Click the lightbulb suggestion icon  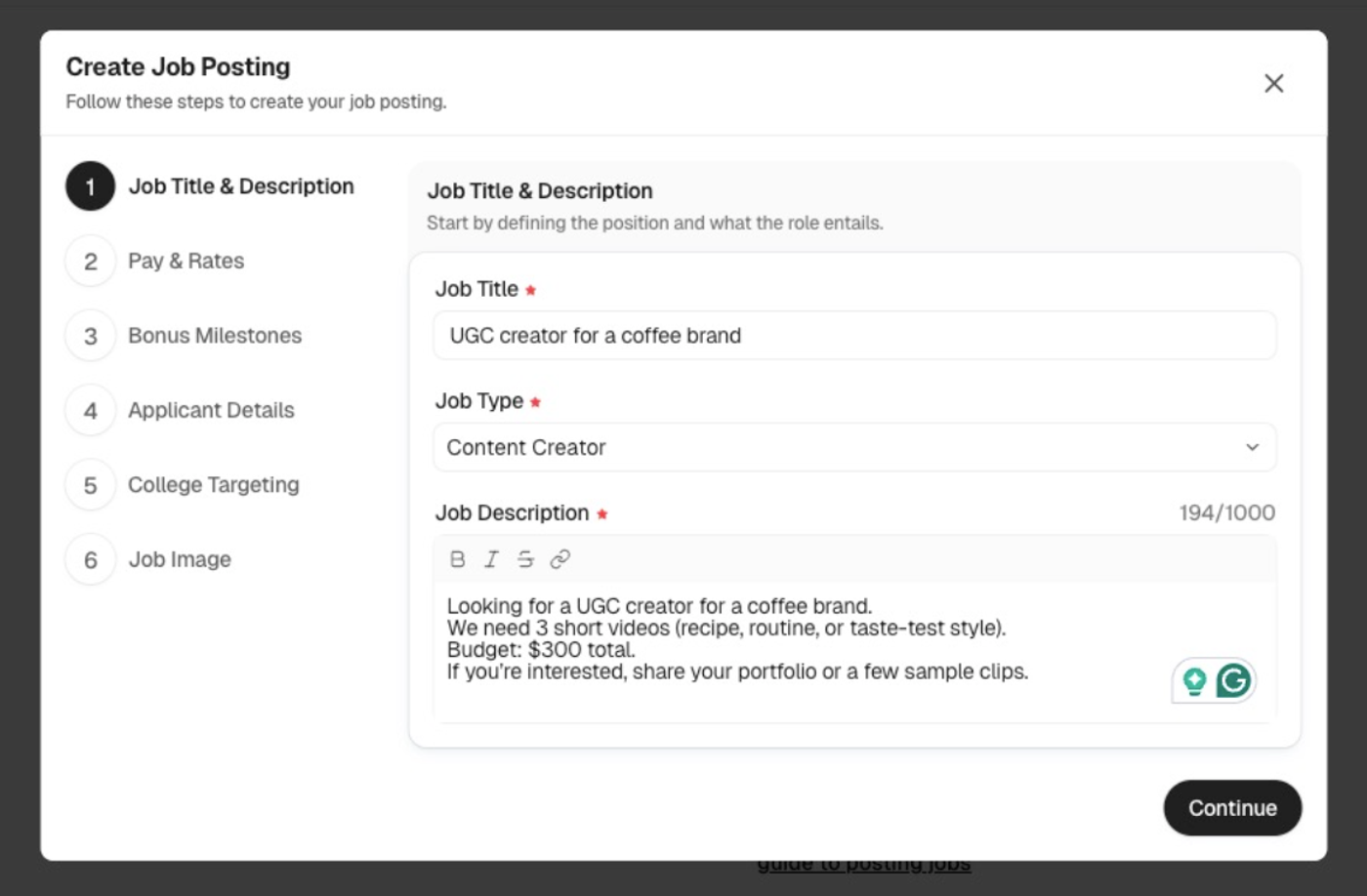click(x=1193, y=680)
